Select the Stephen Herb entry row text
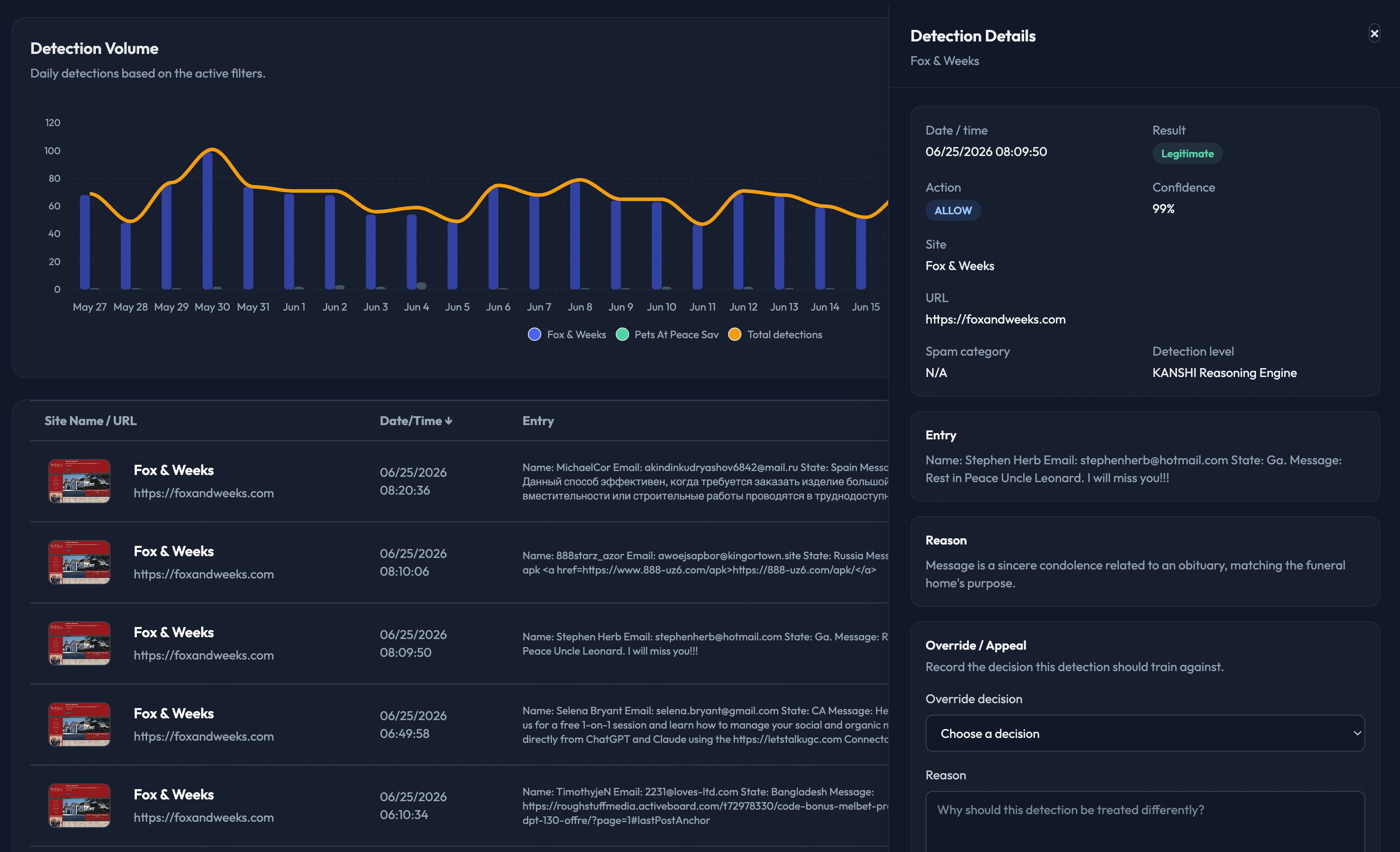1400x852 pixels. [705, 643]
